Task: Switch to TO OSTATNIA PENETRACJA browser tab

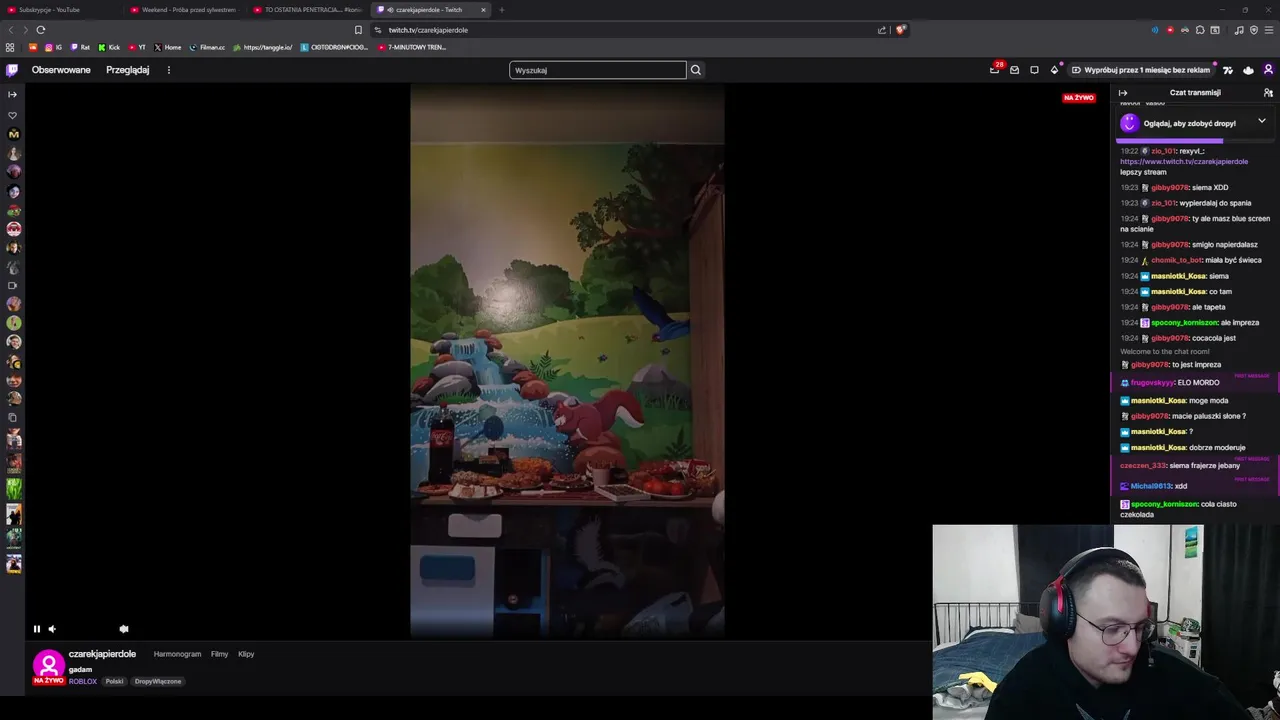Action: 308,10
